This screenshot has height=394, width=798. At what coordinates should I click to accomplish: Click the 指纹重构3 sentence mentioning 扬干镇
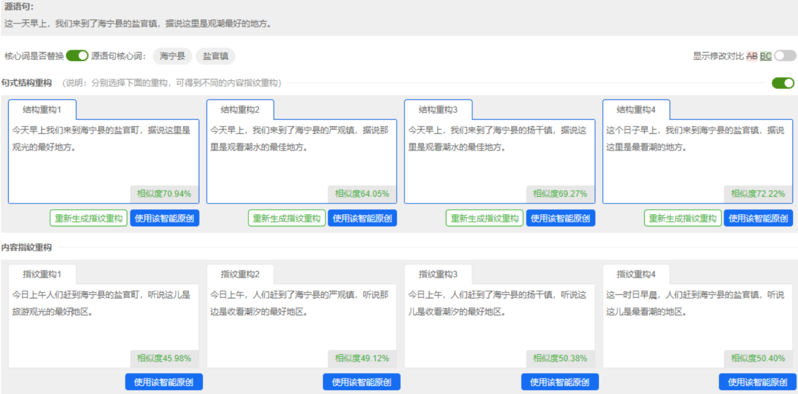498,303
